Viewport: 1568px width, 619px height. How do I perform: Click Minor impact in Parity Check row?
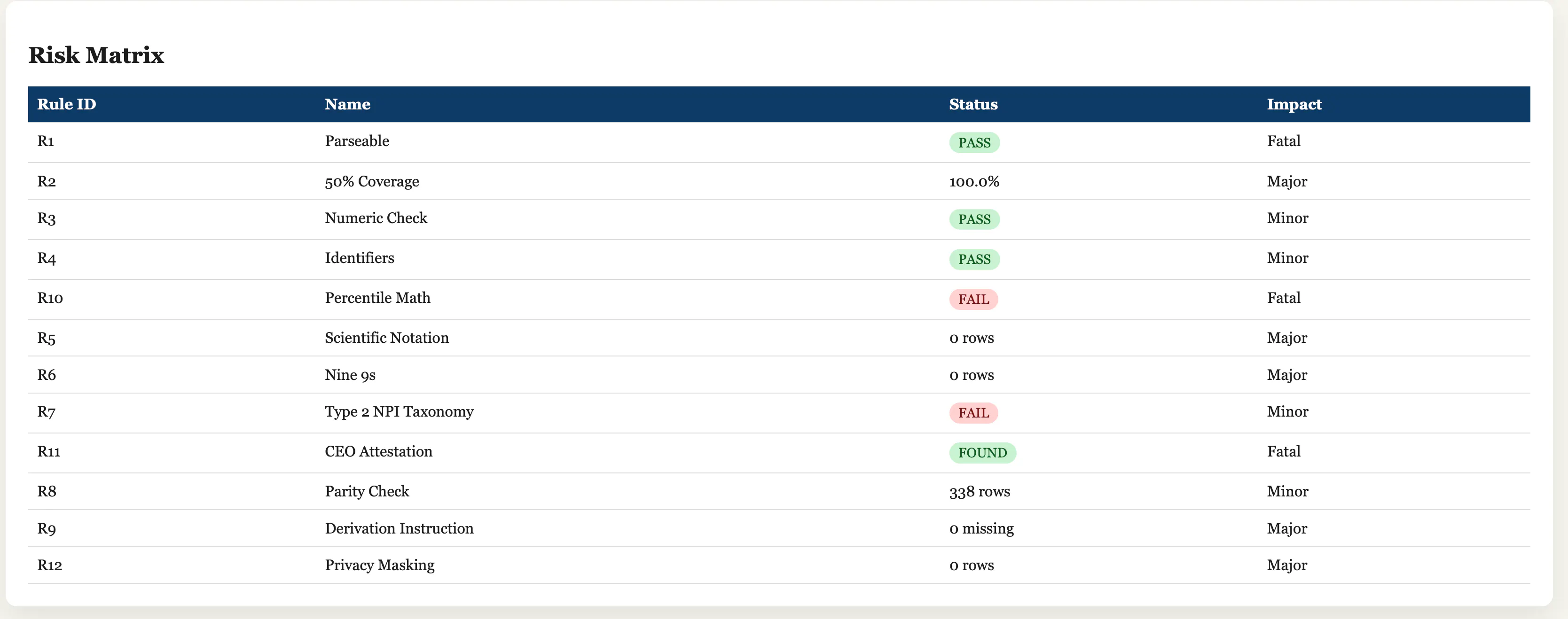pyautogui.click(x=1287, y=491)
